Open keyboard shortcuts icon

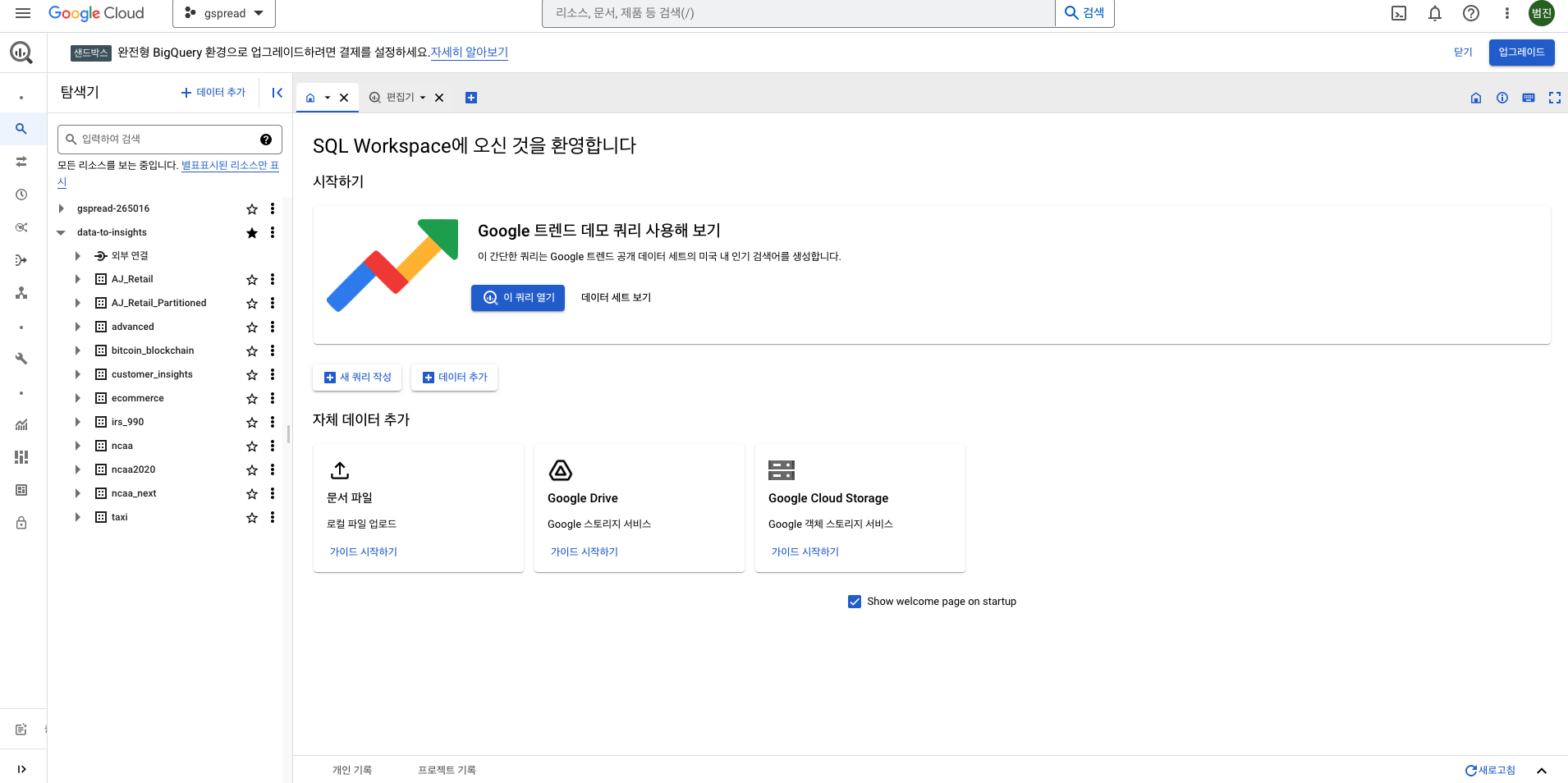[1529, 98]
